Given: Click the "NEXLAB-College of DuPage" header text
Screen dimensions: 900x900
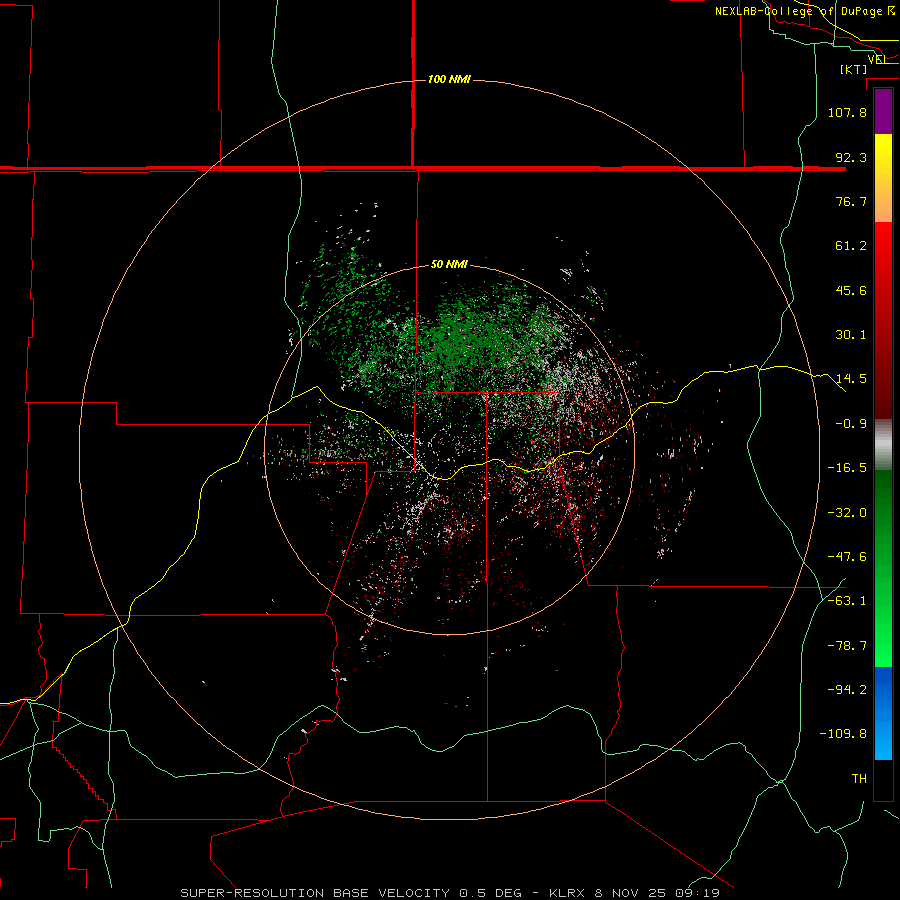Looking at the screenshot, I should tap(799, 11).
